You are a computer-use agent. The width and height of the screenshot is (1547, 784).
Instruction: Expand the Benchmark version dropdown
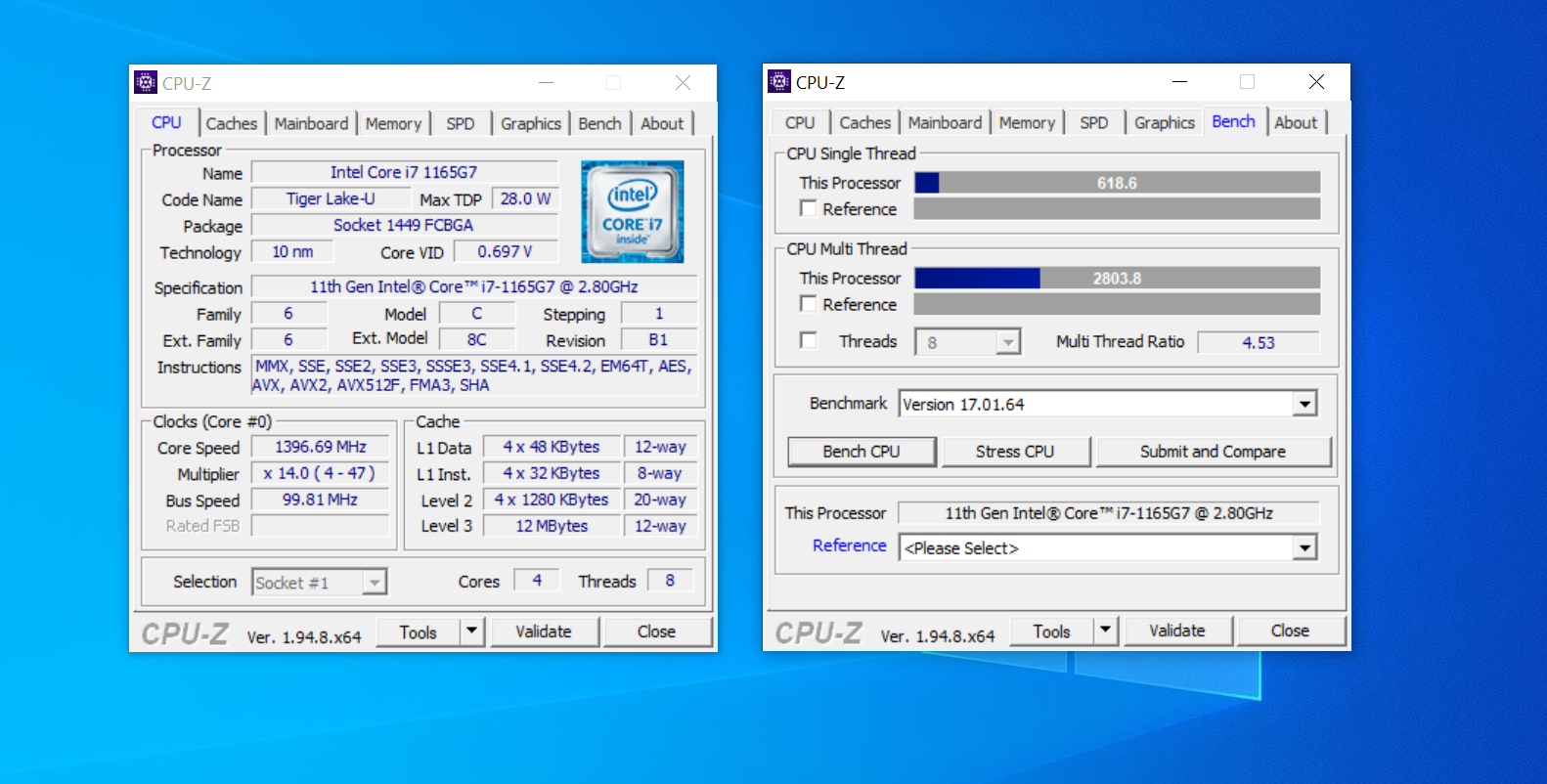[x=1304, y=404]
